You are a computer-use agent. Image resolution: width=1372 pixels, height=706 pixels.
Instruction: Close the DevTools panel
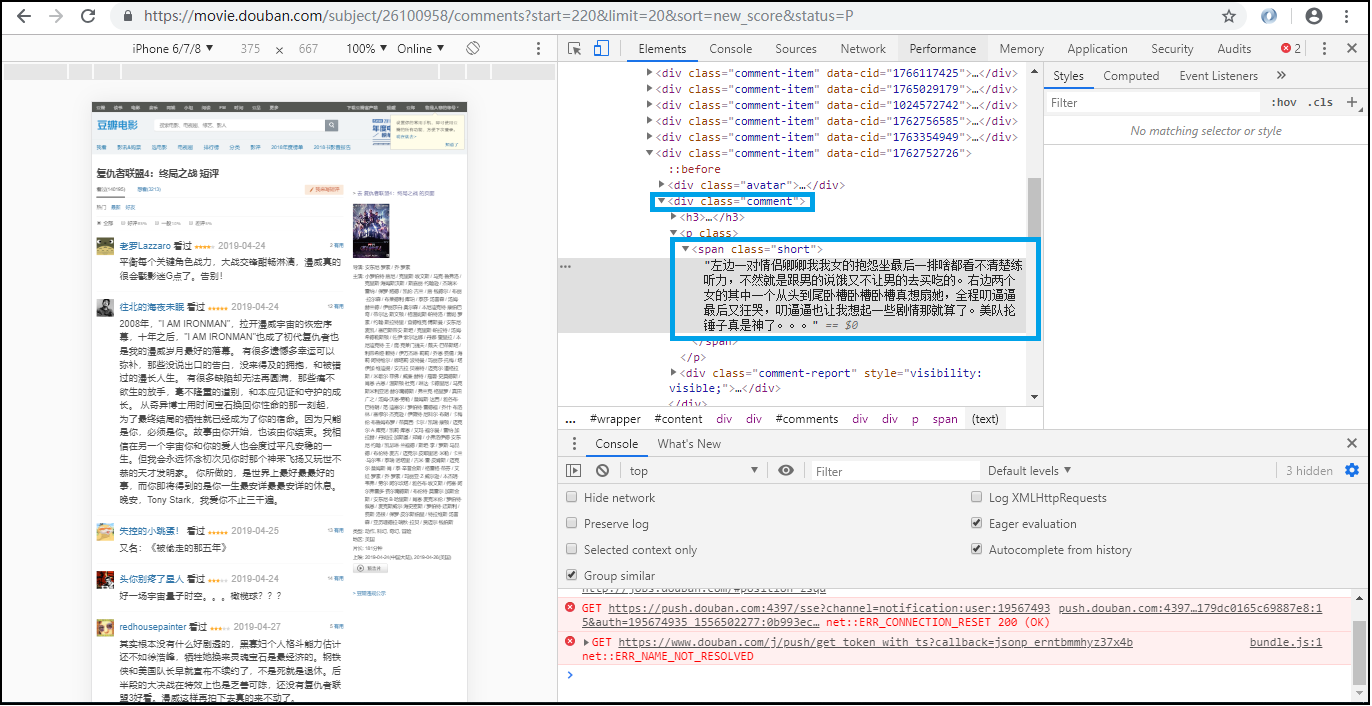[x=1353, y=48]
